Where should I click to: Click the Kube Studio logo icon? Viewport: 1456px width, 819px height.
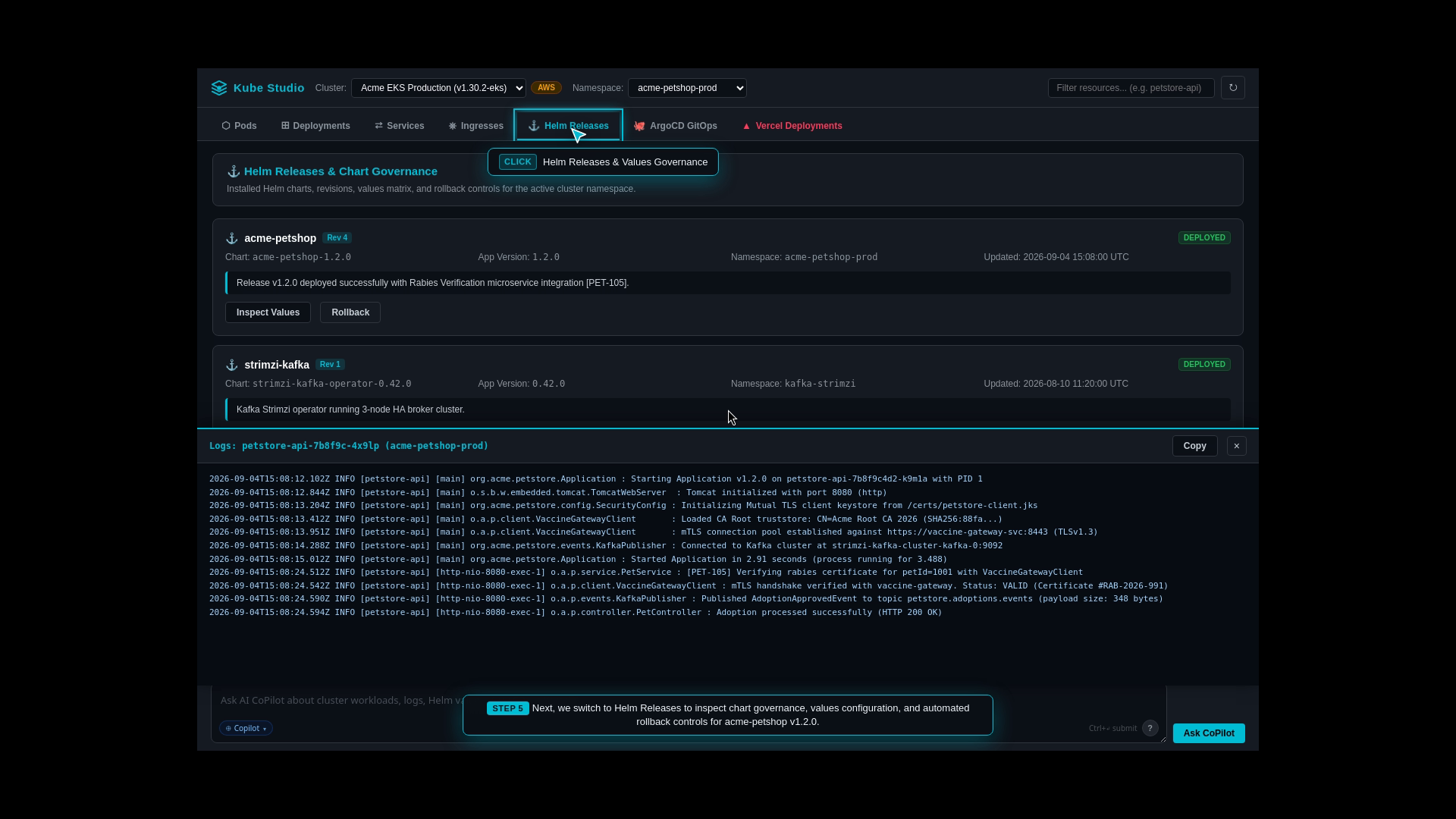click(x=219, y=88)
